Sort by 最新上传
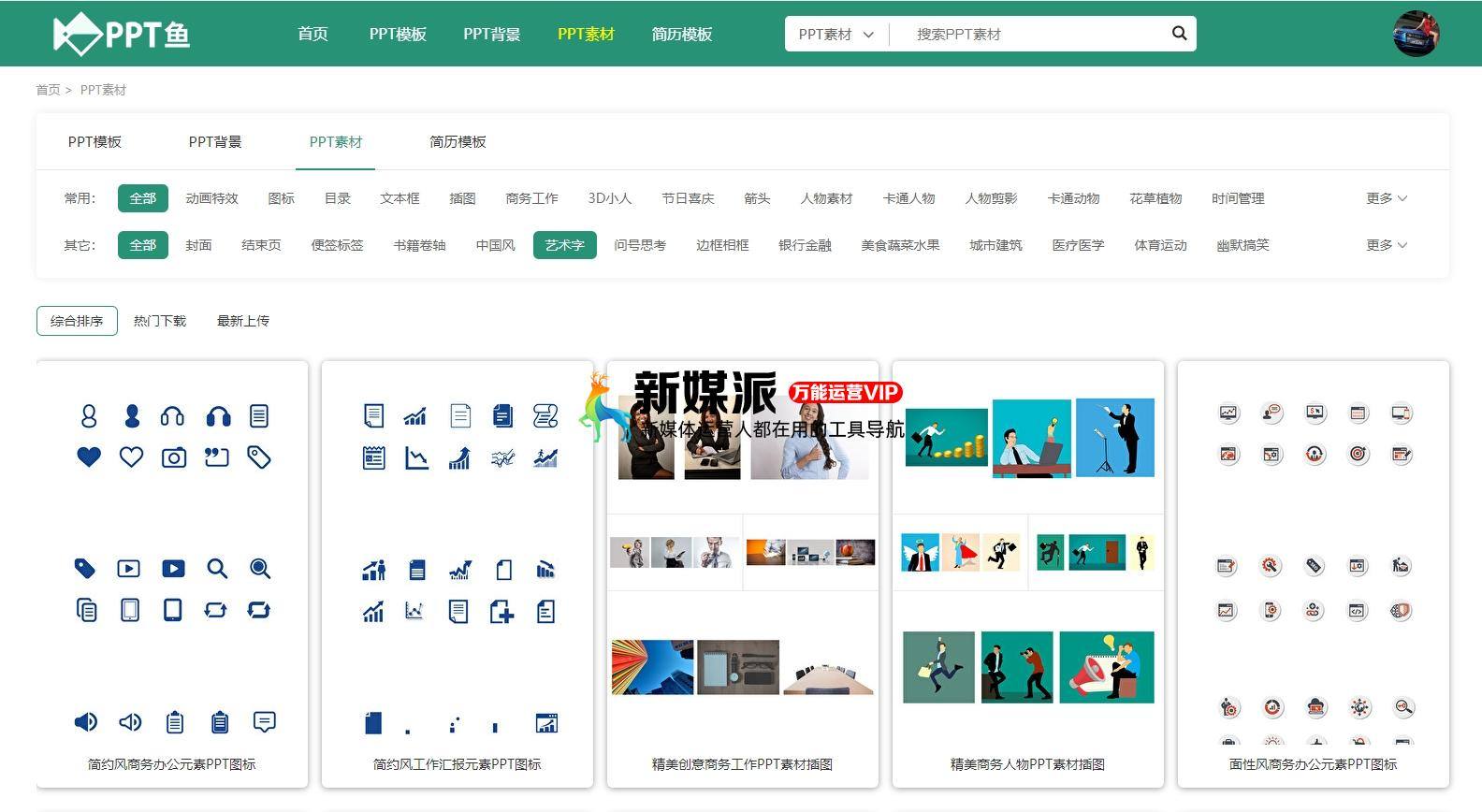 [243, 321]
